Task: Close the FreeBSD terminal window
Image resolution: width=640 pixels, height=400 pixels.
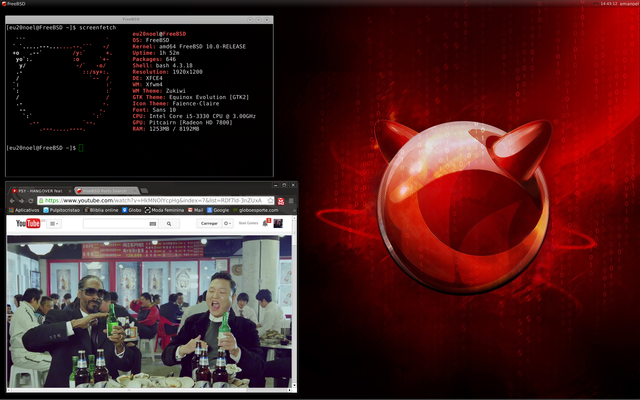Action: pyautogui.click(x=267, y=20)
